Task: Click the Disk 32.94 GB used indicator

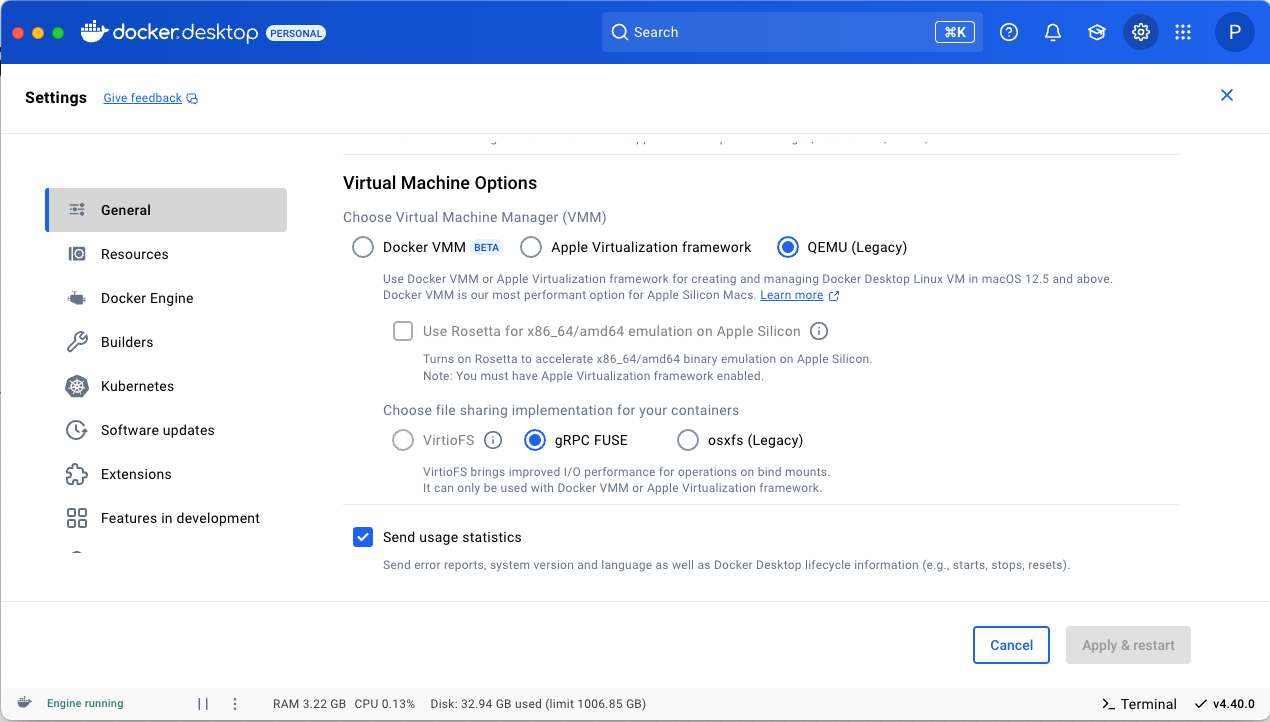Action: click(x=538, y=704)
